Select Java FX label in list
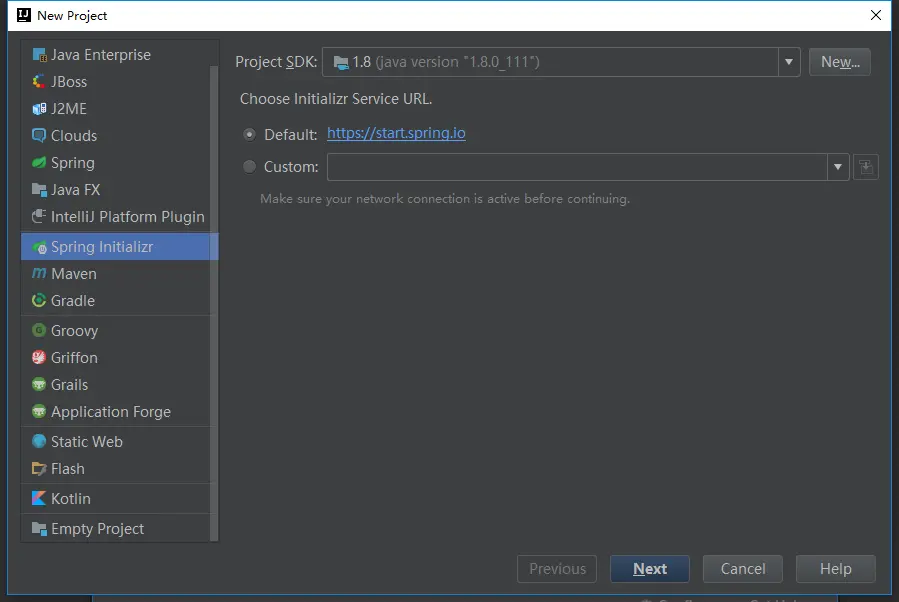The height and width of the screenshot is (602, 899). tap(76, 190)
